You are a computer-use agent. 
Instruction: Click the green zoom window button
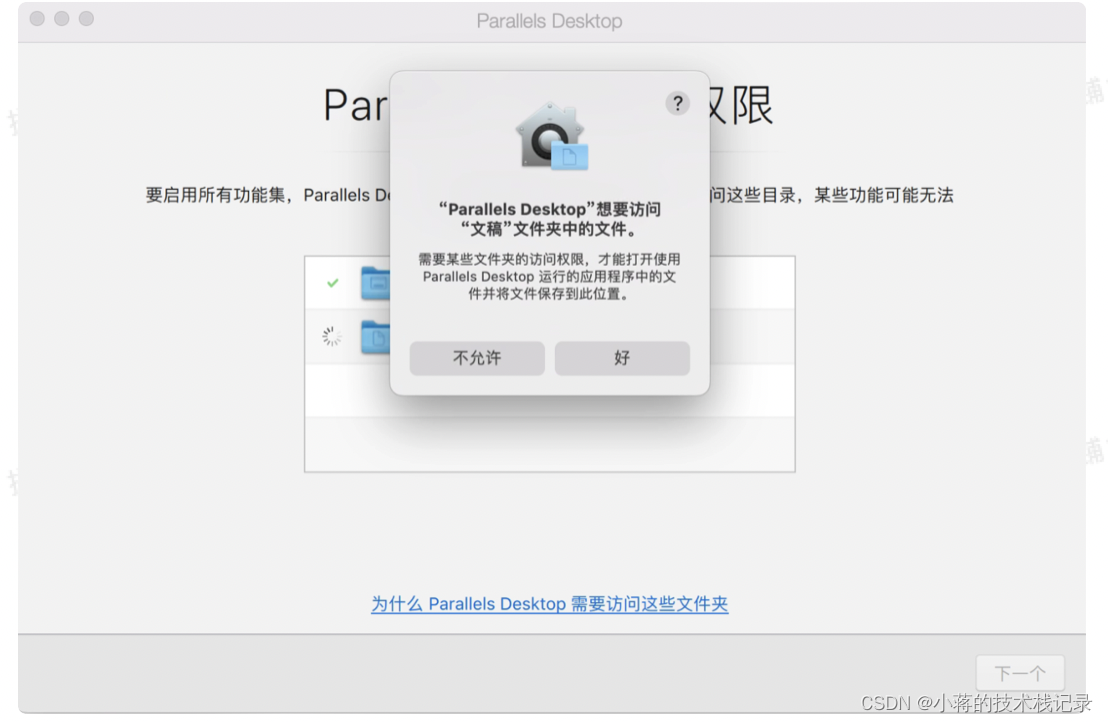(86, 19)
